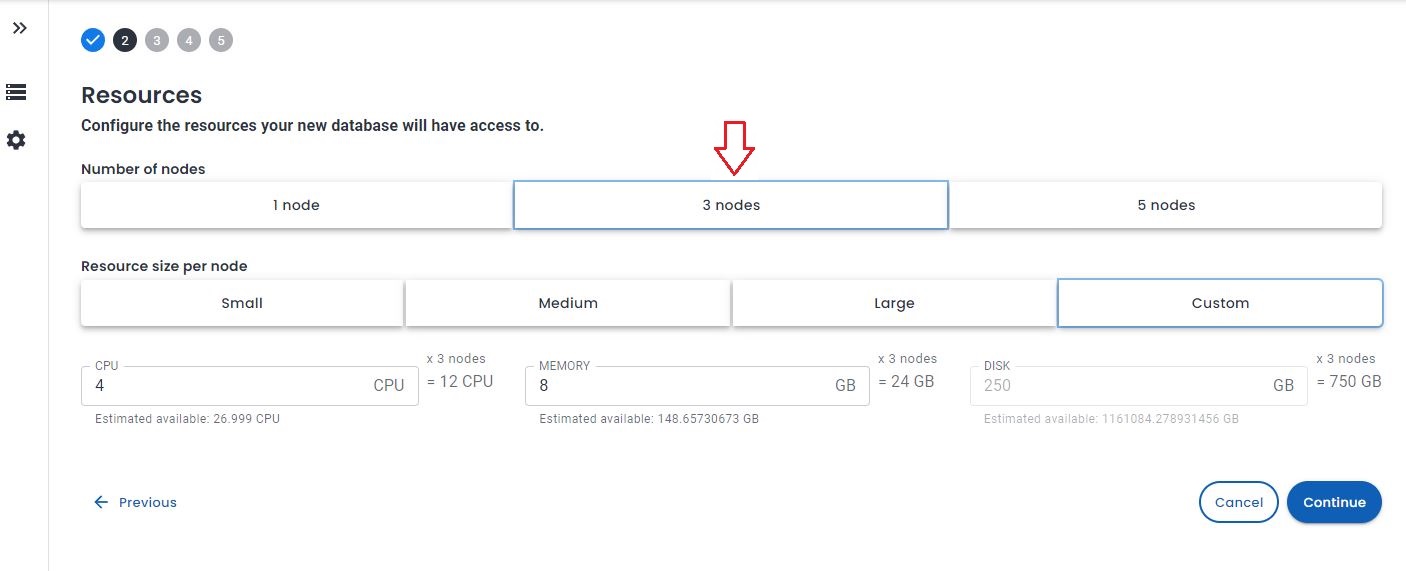Pick Small resource size per node
The width and height of the screenshot is (1406, 571).
tap(242, 303)
